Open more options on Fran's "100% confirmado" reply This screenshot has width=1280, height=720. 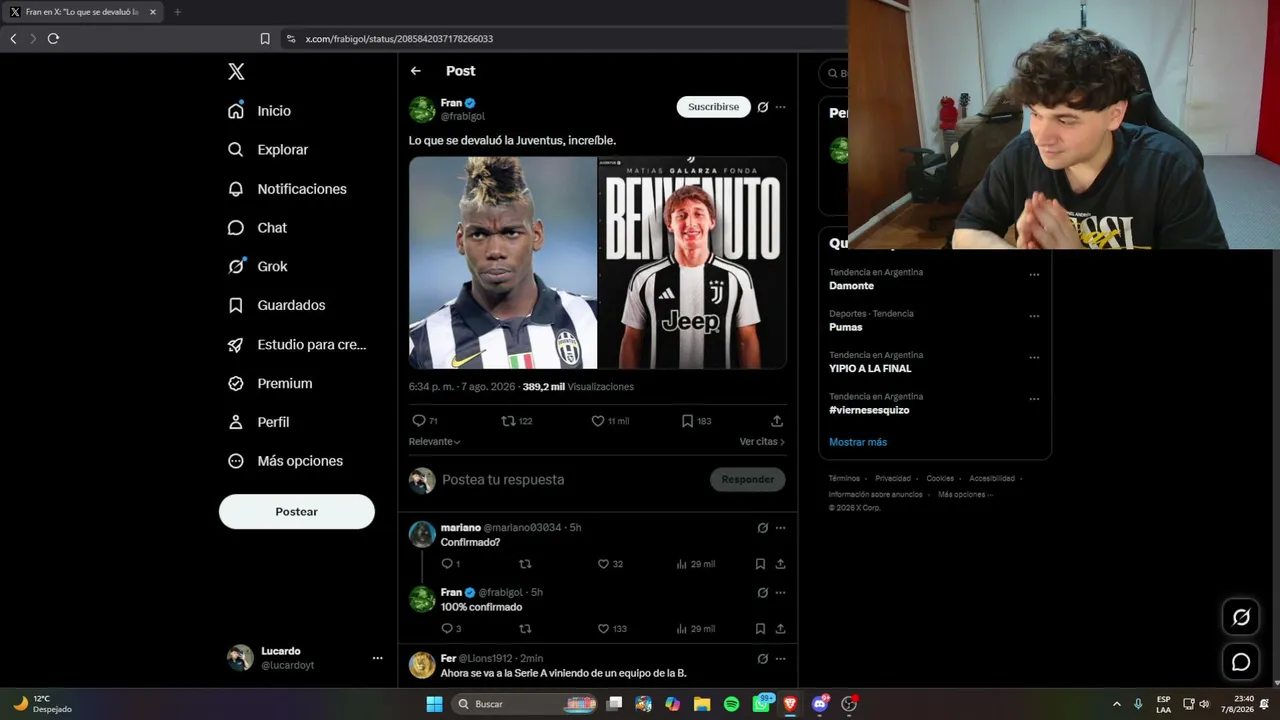780,593
